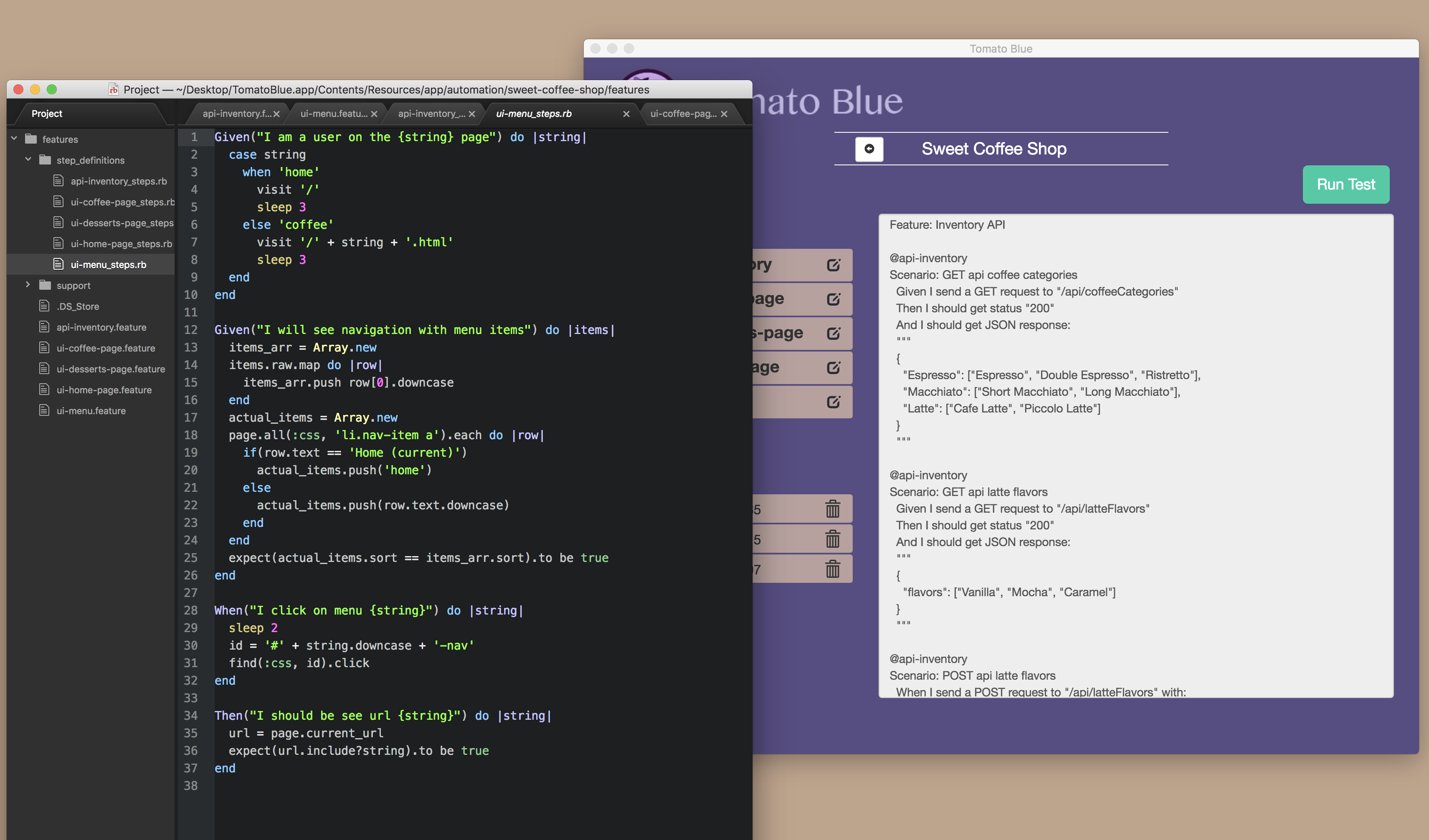
Task: Close the ui-menu_steps.rb tab
Action: coord(626,114)
